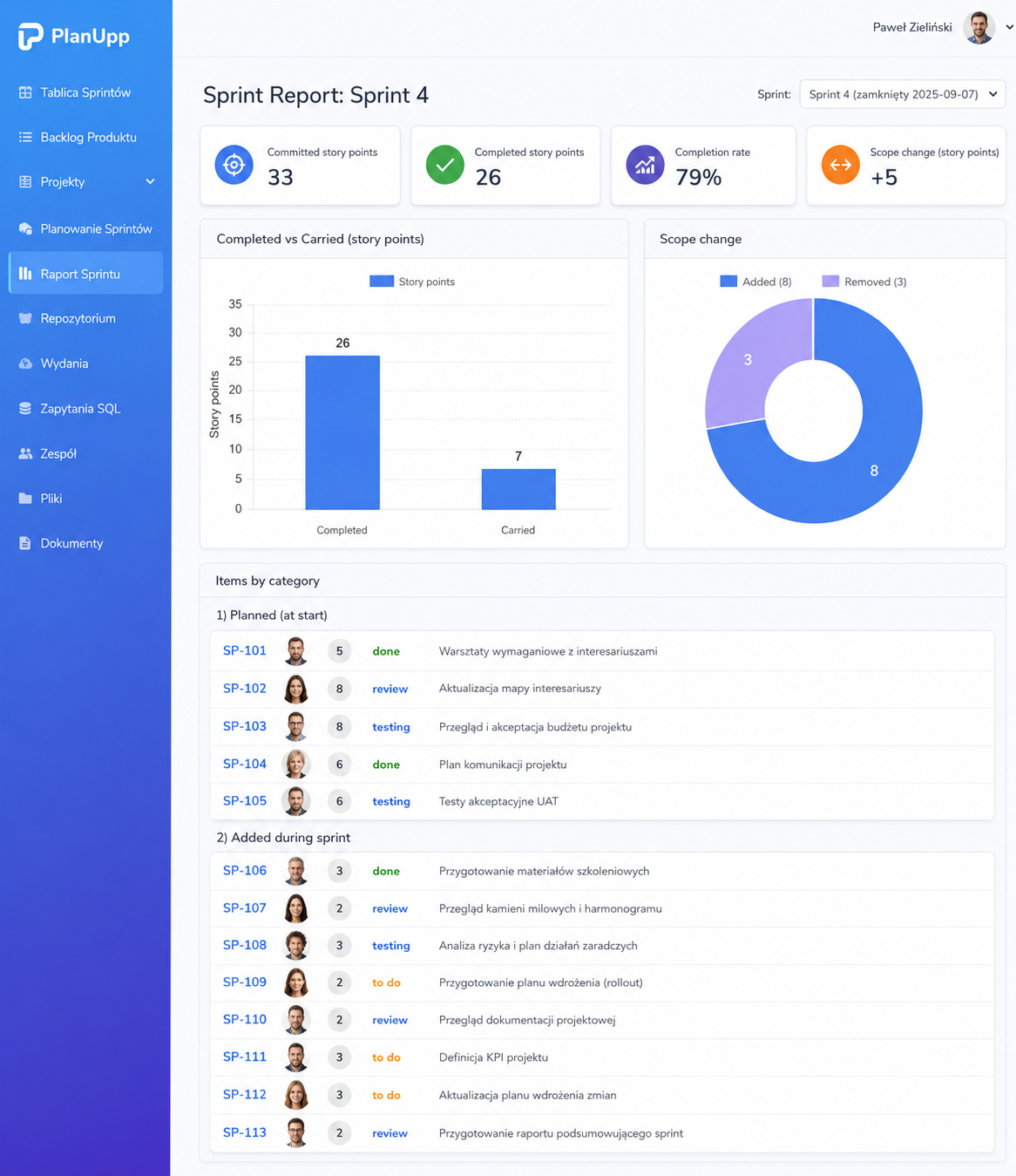
Task: Click 'Definicja KPI projektu' title
Action: click(x=493, y=1057)
